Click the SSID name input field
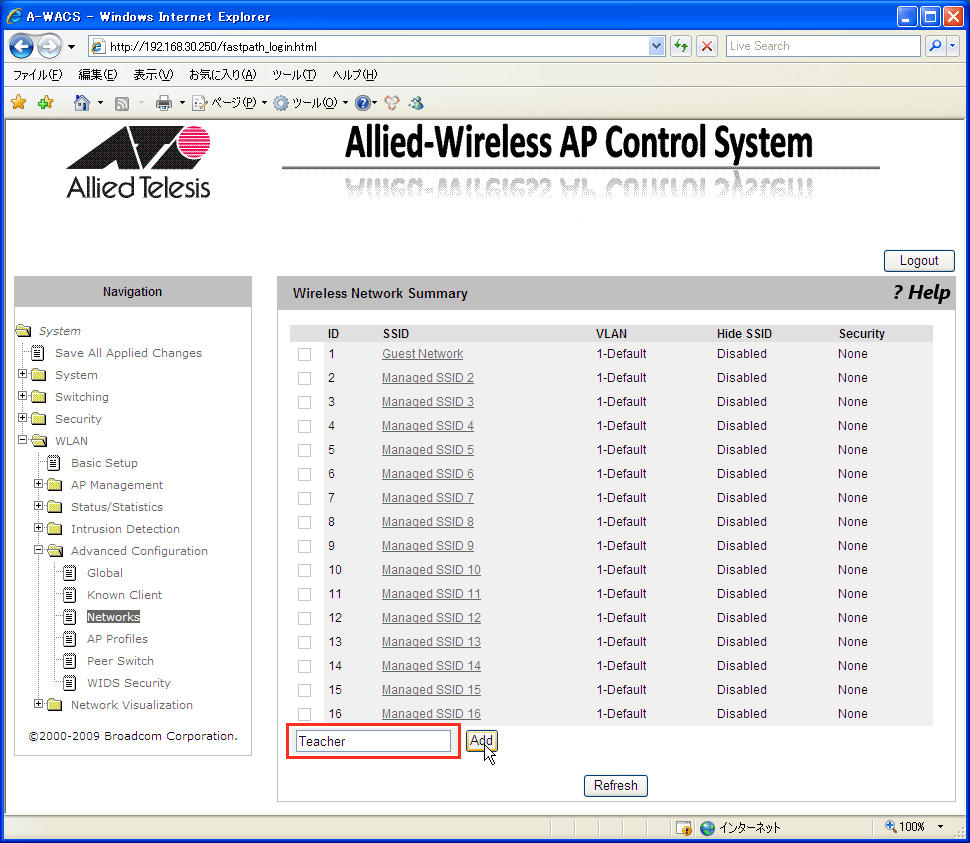 [373, 741]
